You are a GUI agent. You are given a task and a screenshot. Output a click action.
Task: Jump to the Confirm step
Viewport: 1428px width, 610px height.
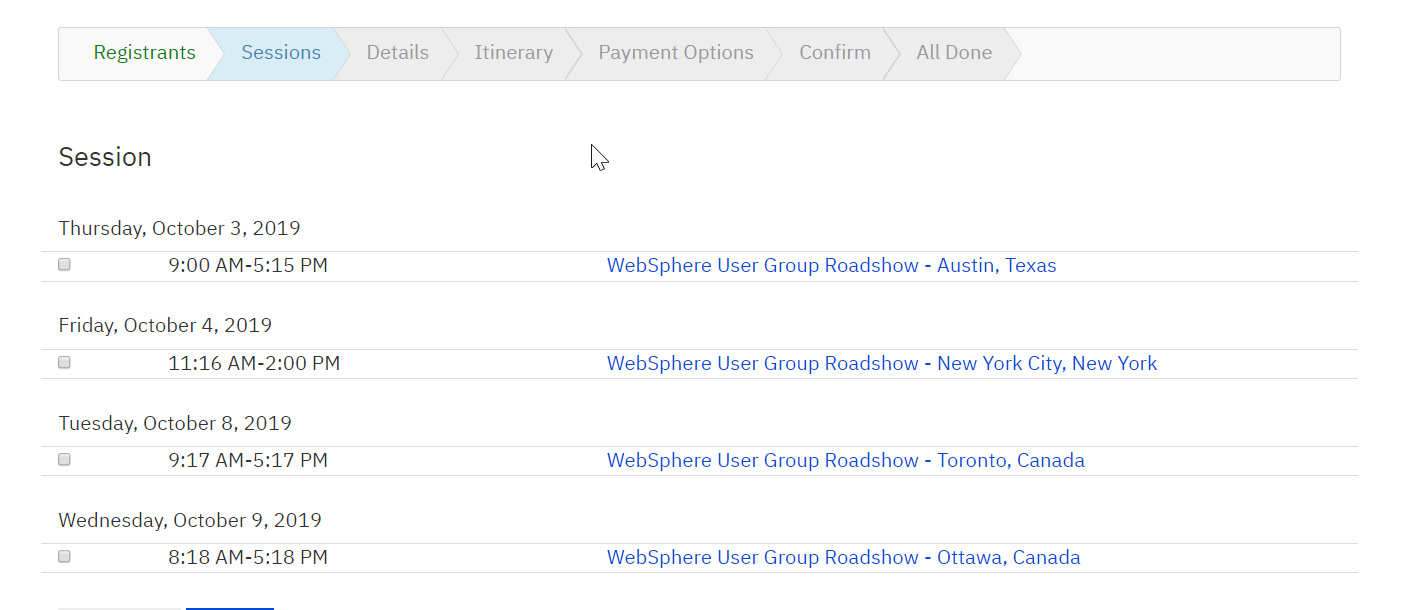coord(835,53)
